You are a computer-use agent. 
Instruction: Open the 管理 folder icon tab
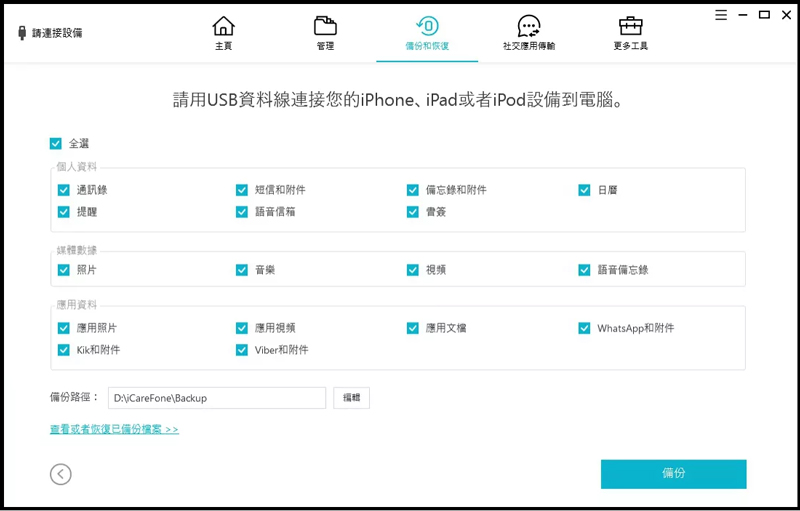(325, 33)
